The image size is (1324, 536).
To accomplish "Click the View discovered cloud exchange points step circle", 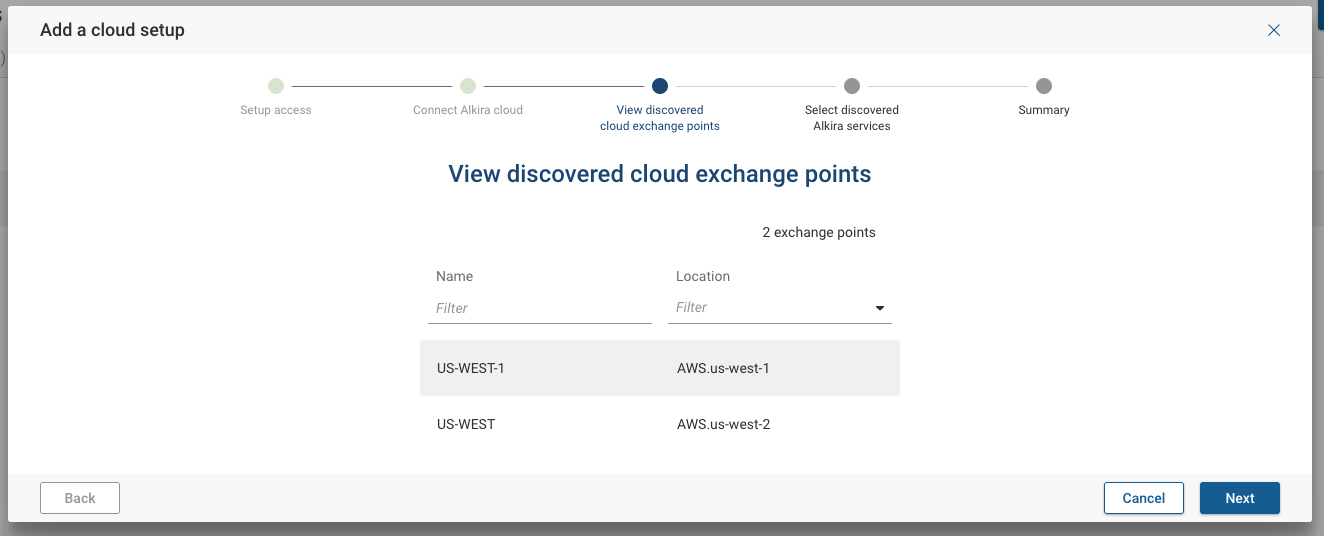I will point(660,86).
